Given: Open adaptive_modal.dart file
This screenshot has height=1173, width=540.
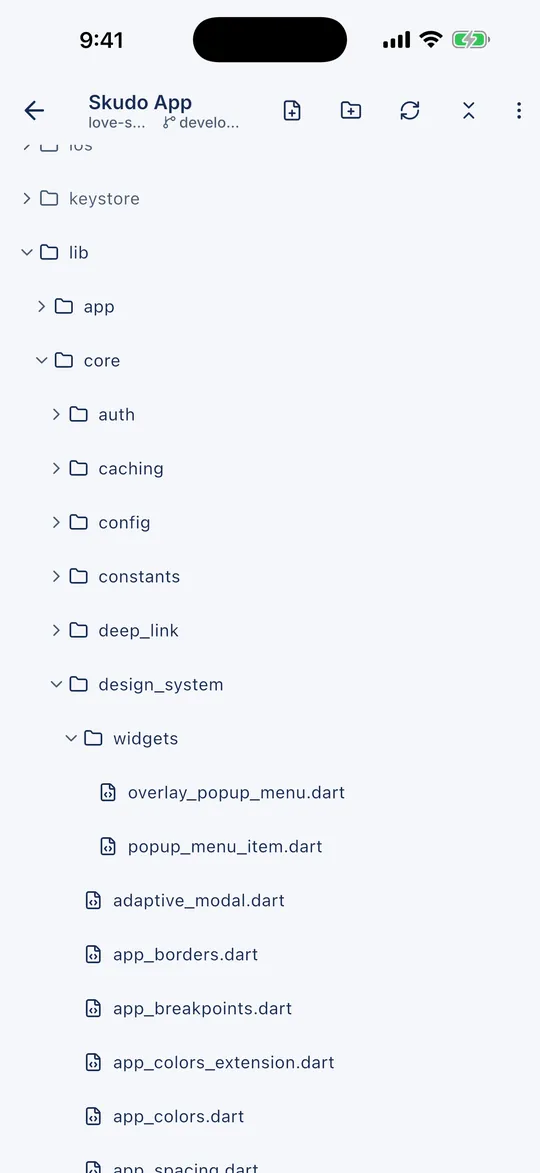Looking at the screenshot, I should coord(185,901).
